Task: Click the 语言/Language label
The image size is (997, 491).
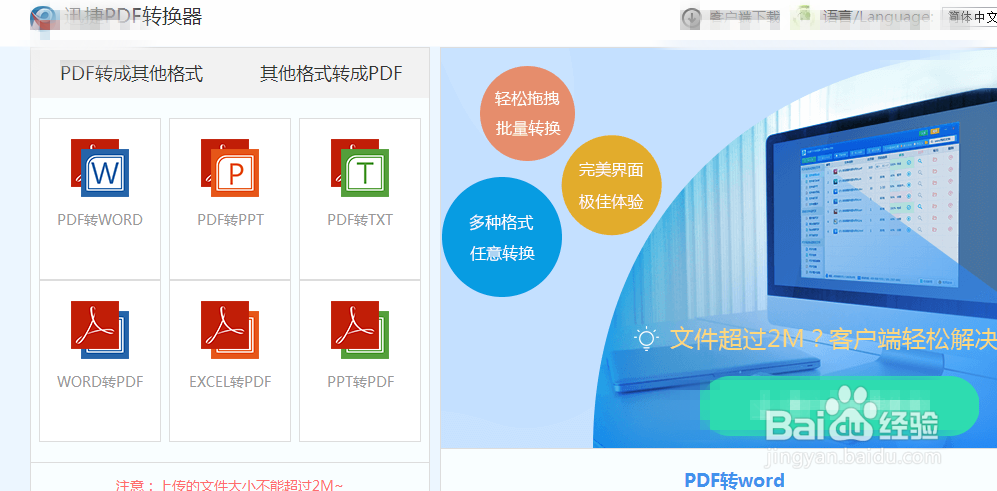Action: tap(876, 18)
